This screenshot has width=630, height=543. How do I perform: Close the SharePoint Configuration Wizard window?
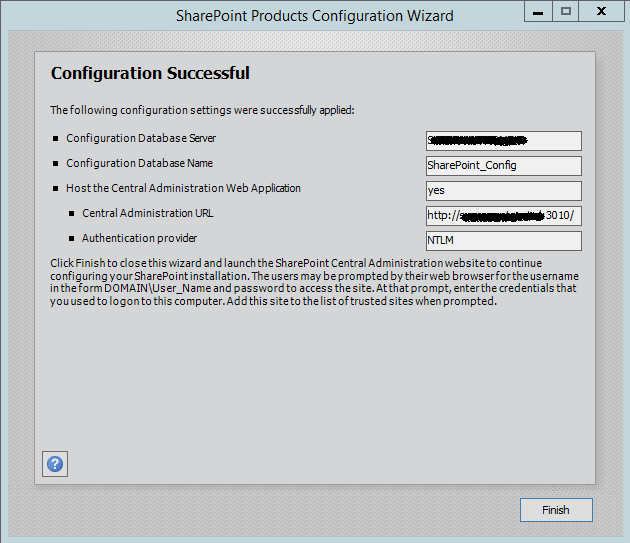(x=602, y=13)
